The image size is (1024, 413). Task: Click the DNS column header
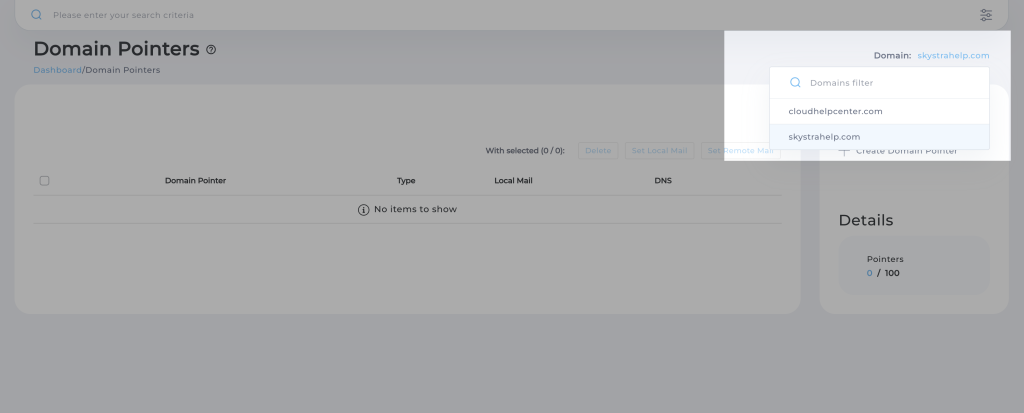click(663, 181)
